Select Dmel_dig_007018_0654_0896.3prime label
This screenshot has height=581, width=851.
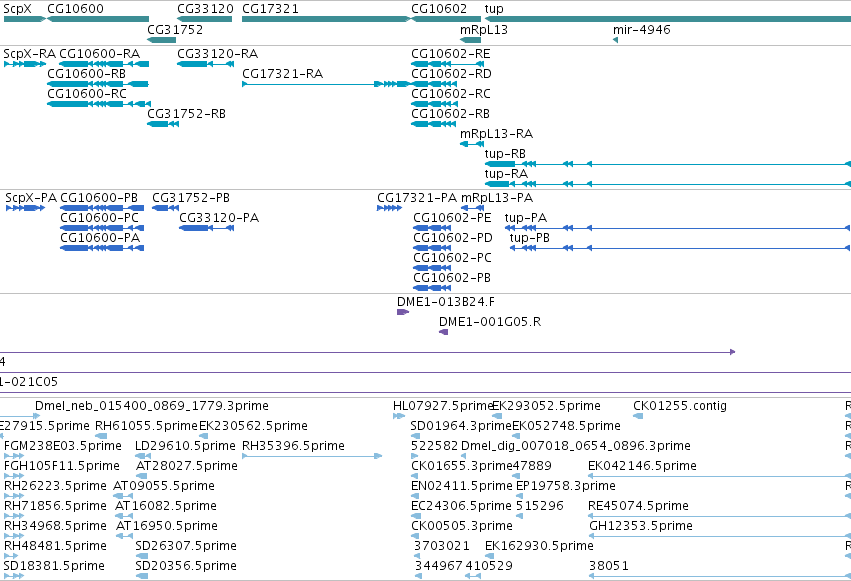click(x=576, y=446)
